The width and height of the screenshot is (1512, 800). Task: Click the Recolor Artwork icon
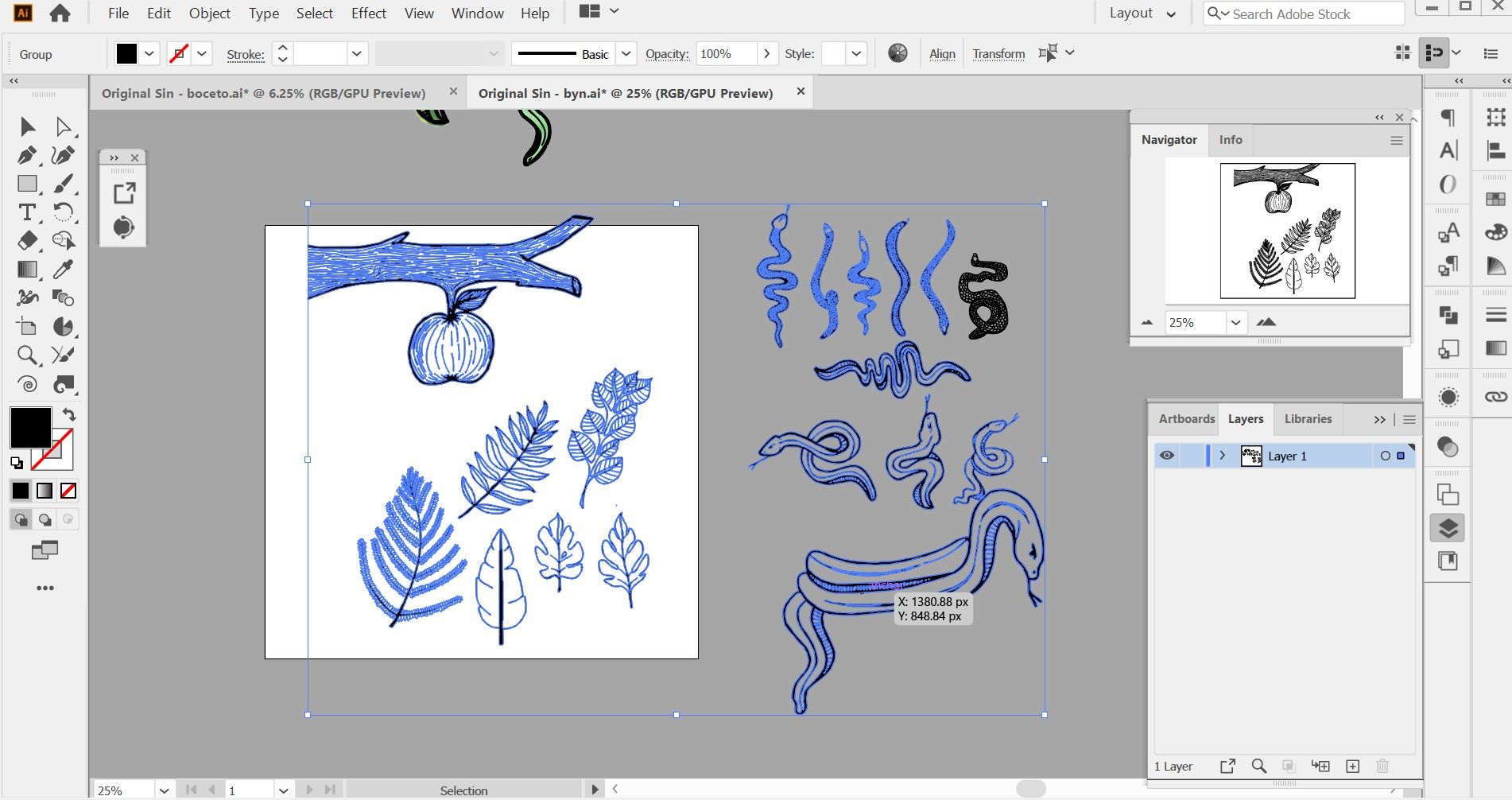click(898, 53)
